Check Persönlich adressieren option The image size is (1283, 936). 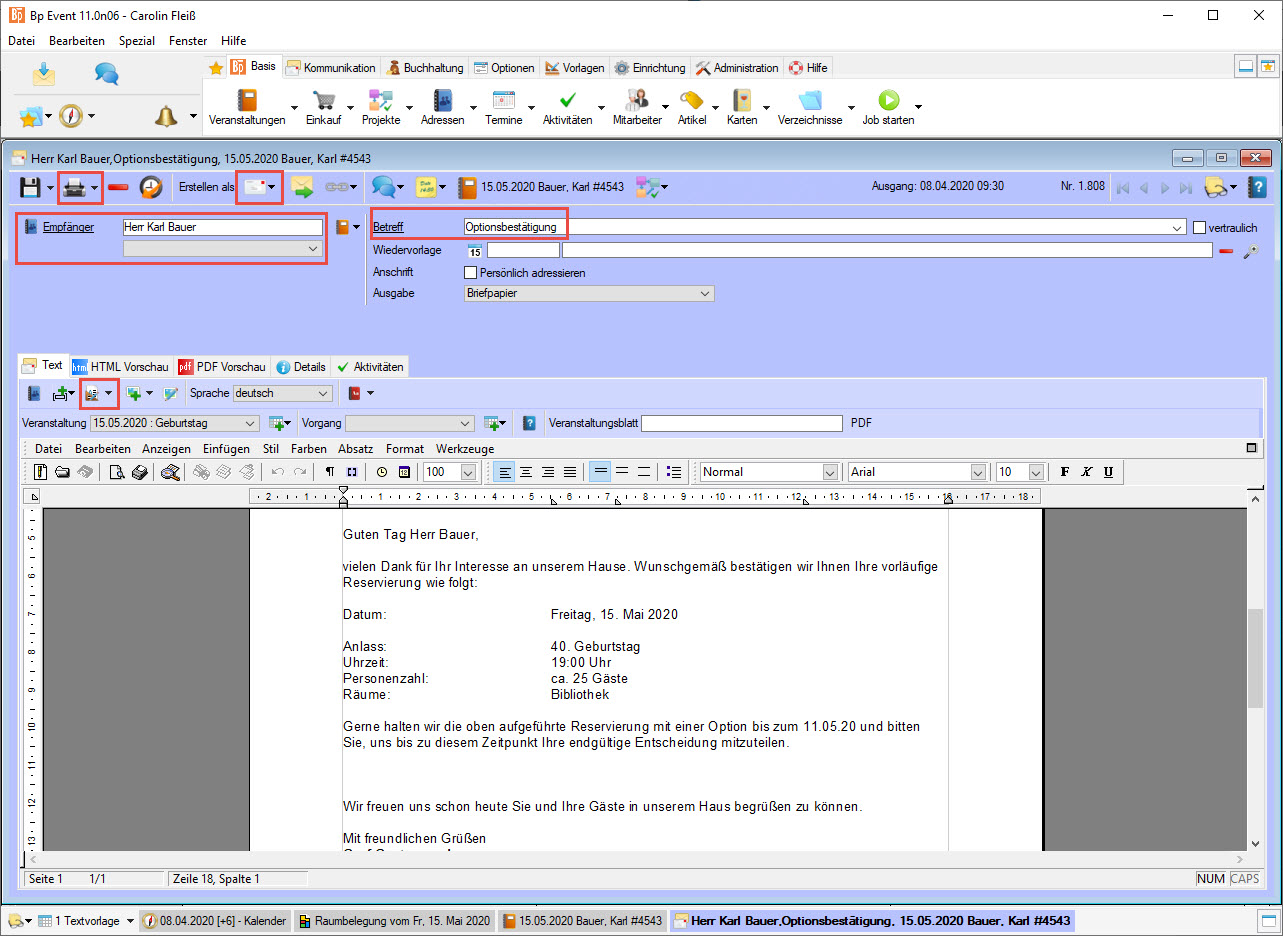coord(471,273)
